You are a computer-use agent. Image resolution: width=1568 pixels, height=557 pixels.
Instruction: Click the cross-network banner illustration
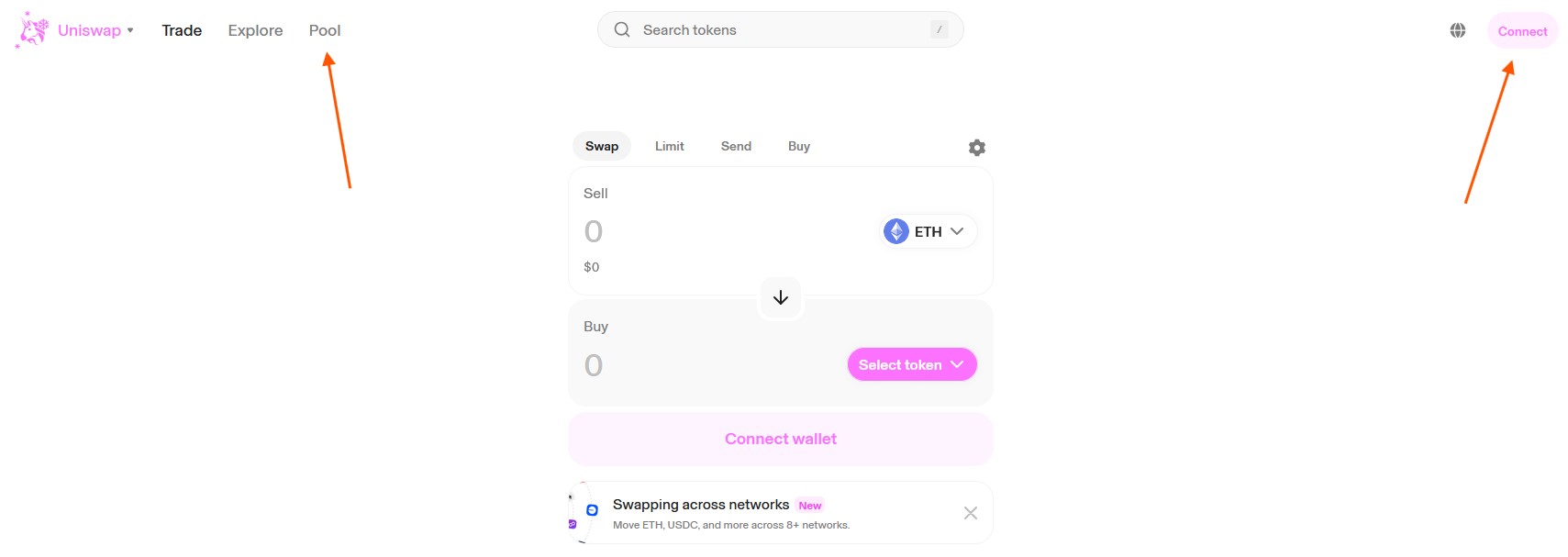pyautogui.click(x=584, y=512)
